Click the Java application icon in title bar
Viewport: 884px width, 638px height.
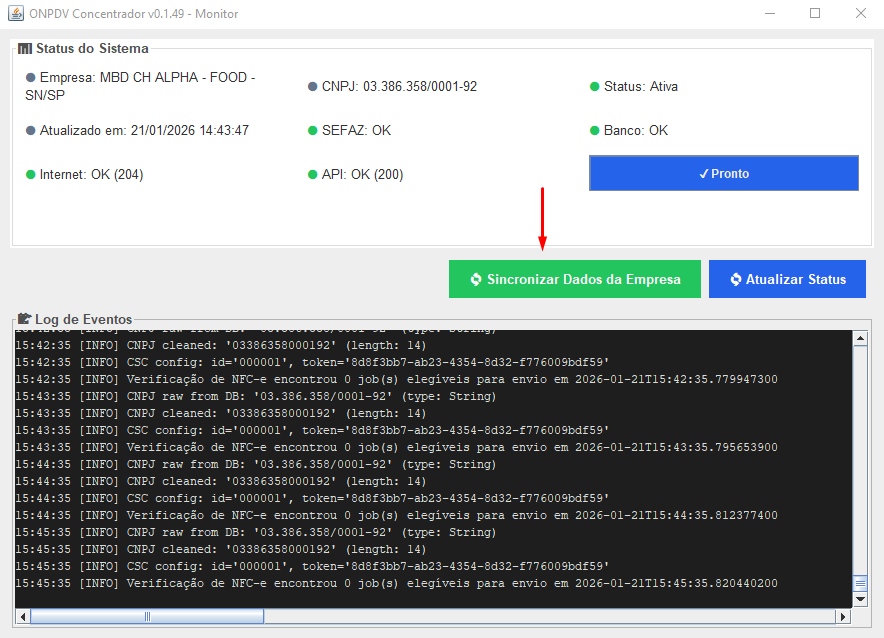[x=15, y=14]
